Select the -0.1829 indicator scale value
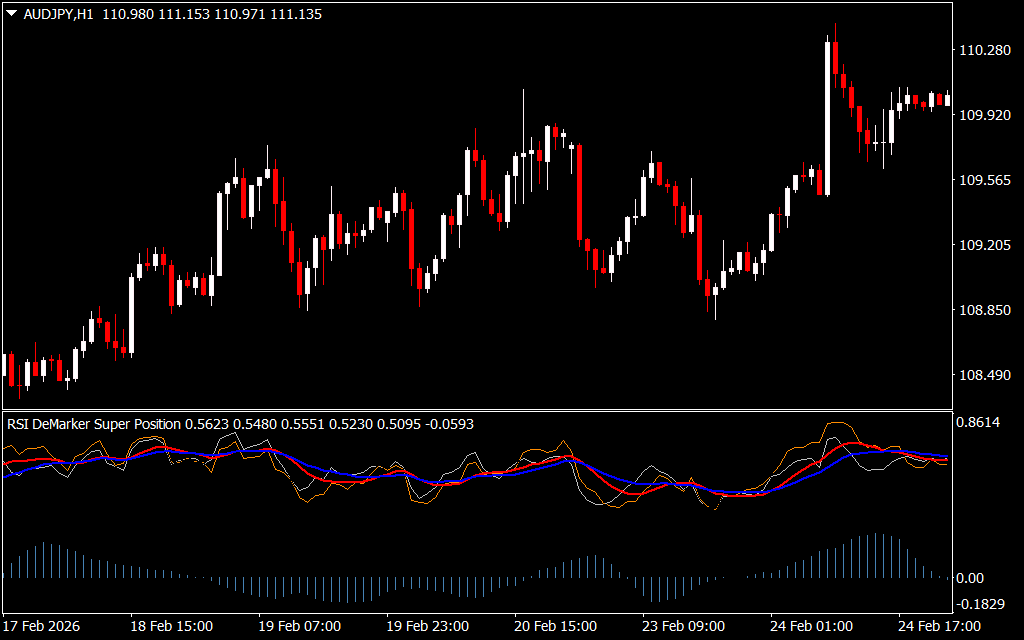This screenshot has width=1024, height=640. point(982,604)
